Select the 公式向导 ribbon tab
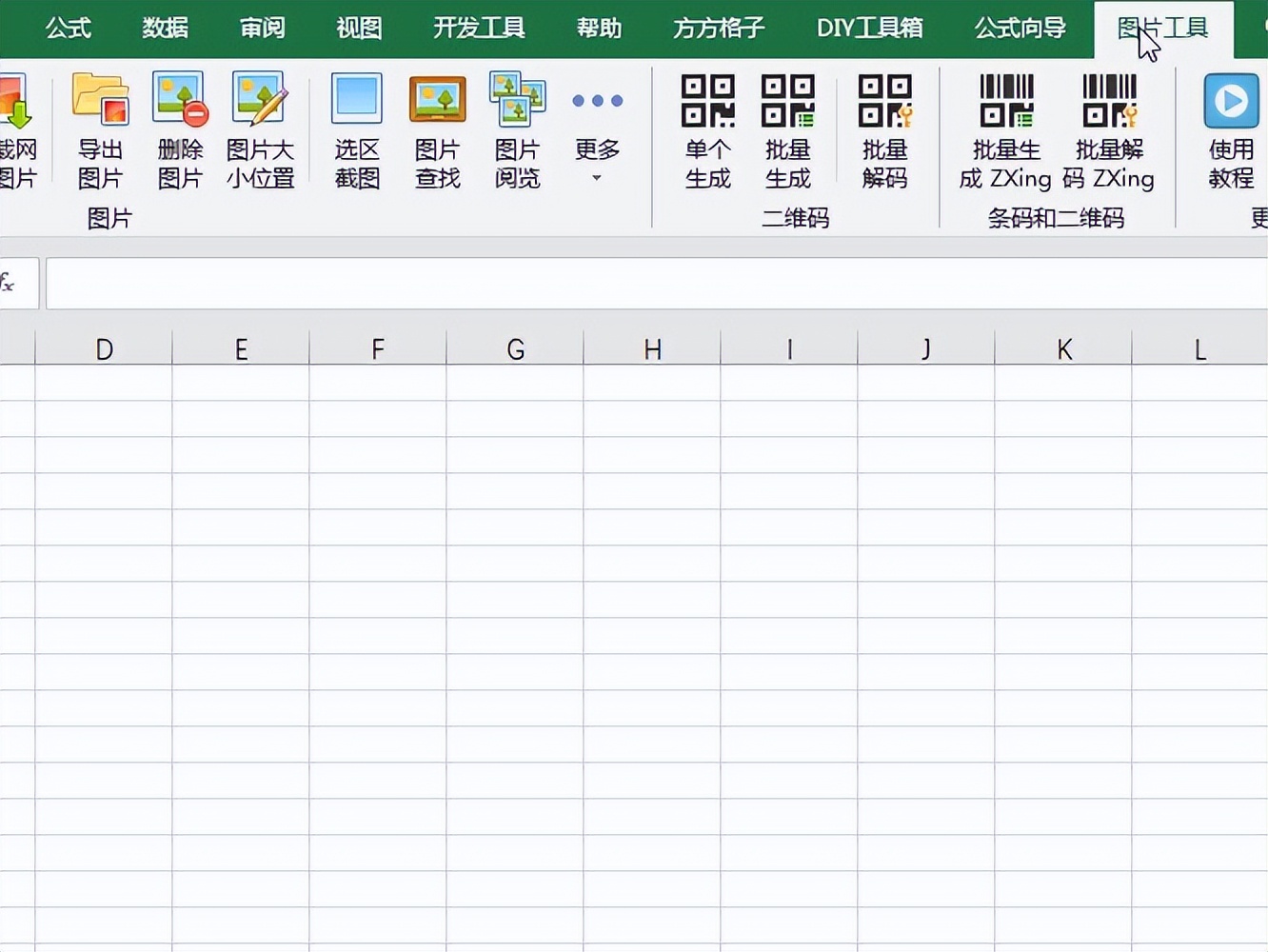The height and width of the screenshot is (952, 1268). click(1019, 29)
